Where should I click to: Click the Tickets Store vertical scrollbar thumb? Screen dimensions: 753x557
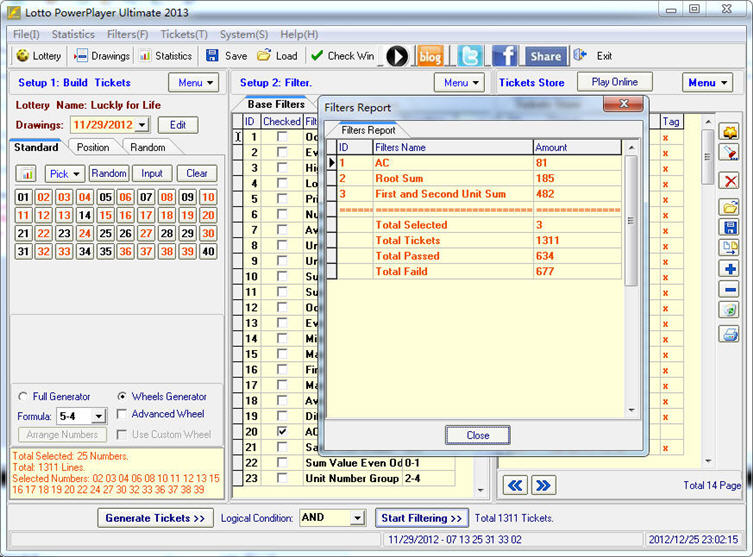[x=707, y=157]
